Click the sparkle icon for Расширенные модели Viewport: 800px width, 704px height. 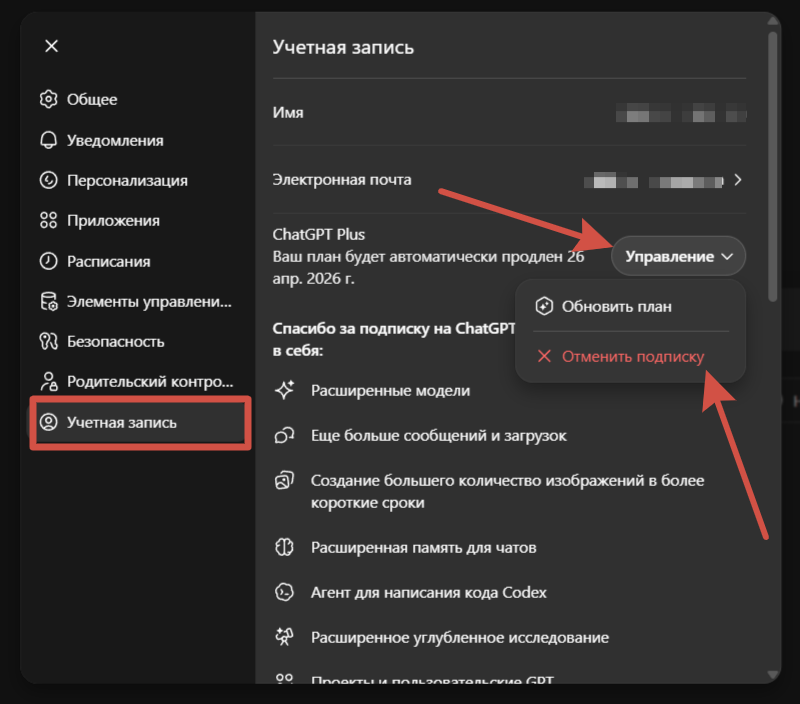(285, 390)
